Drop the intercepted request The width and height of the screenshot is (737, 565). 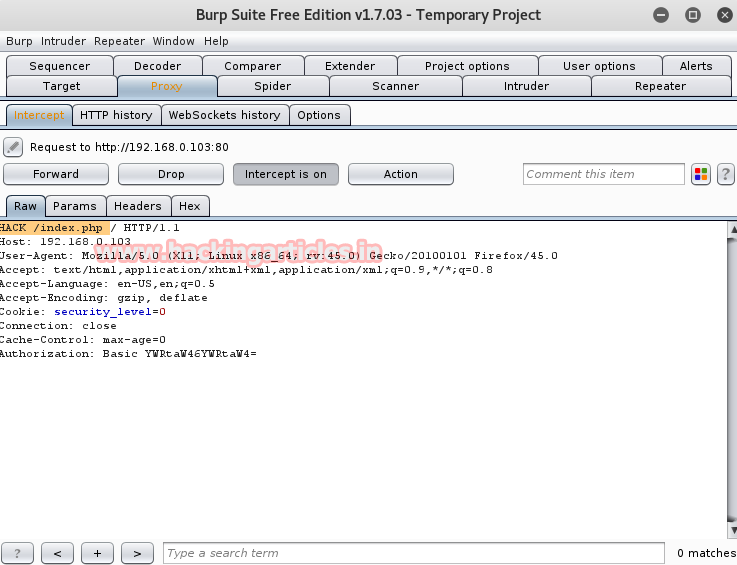pos(171,174)
